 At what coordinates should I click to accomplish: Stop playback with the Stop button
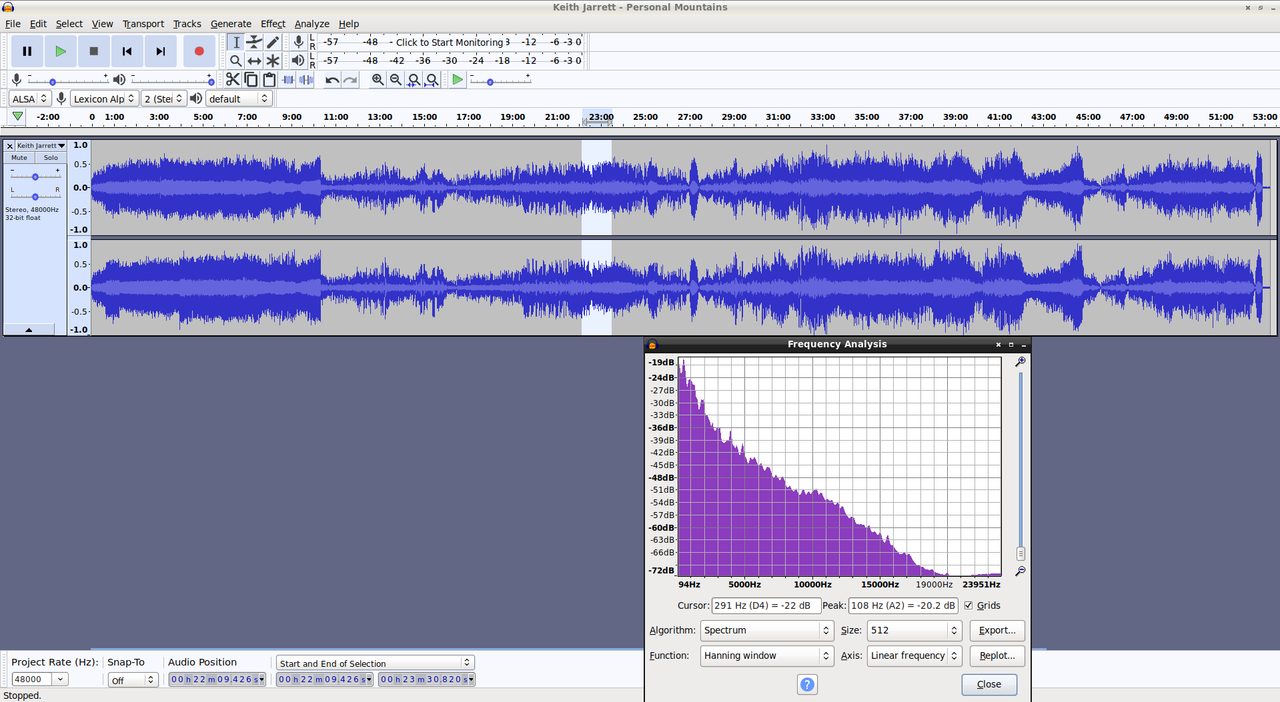94,51
